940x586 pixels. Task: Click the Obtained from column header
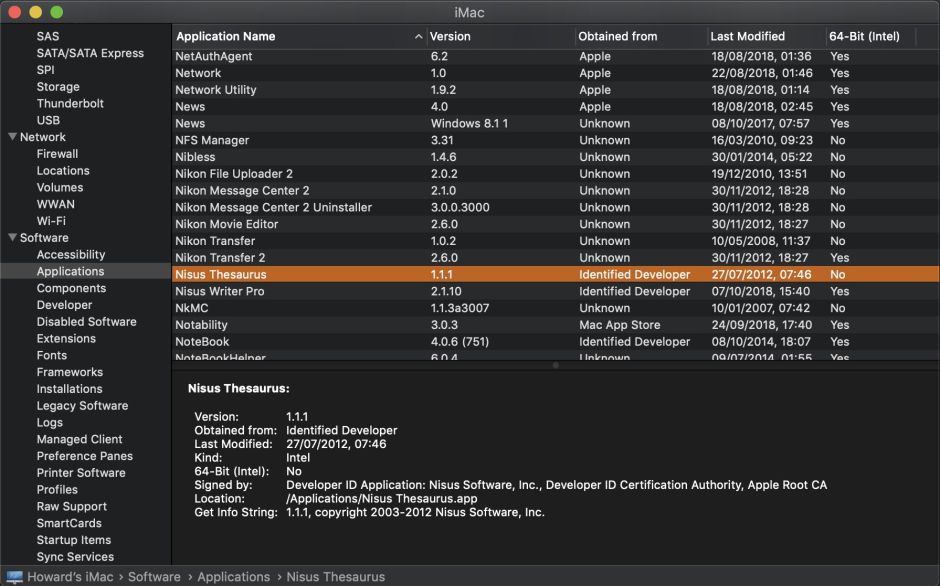click(617, 37)
